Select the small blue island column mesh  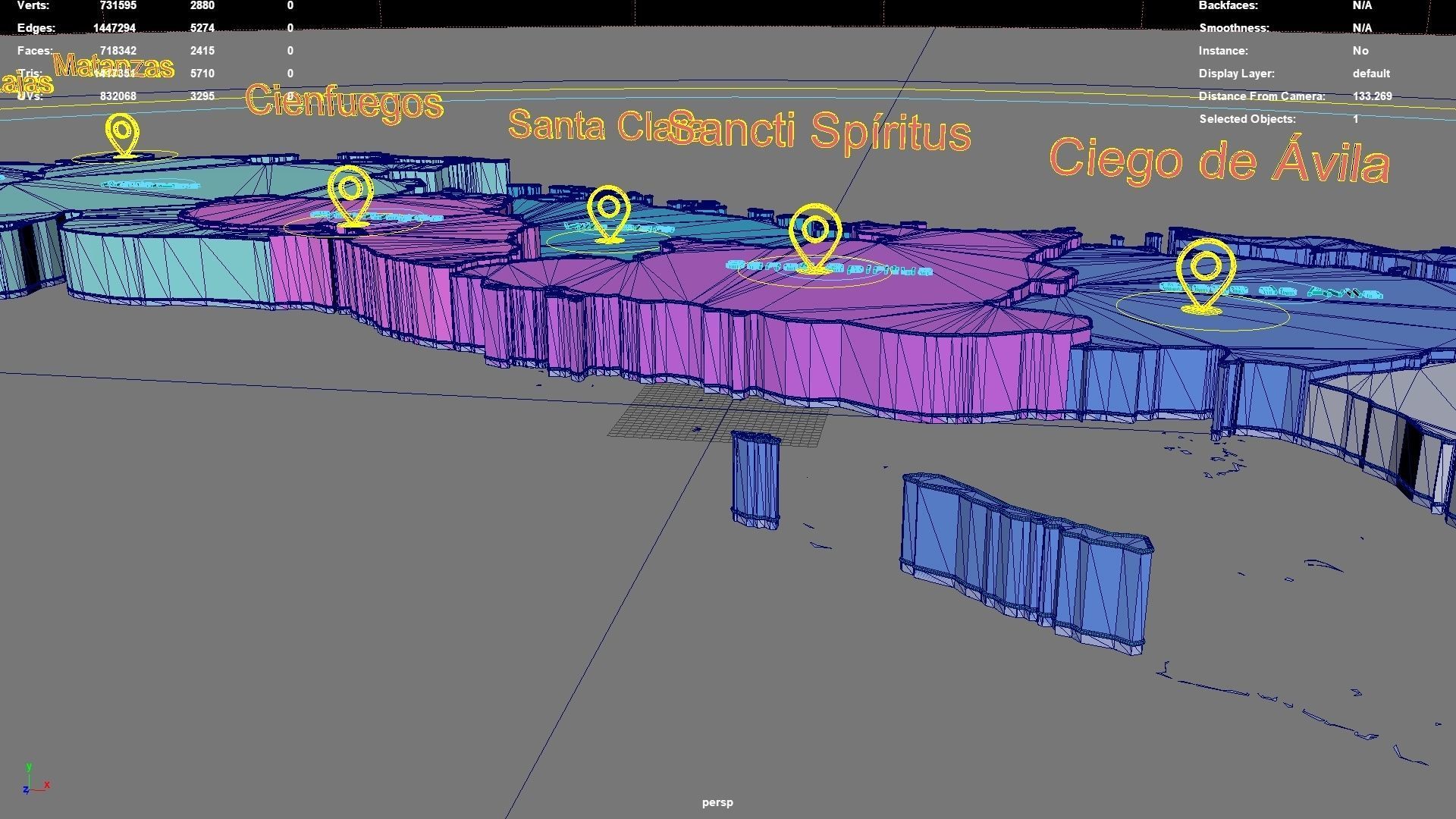(755, 479)
